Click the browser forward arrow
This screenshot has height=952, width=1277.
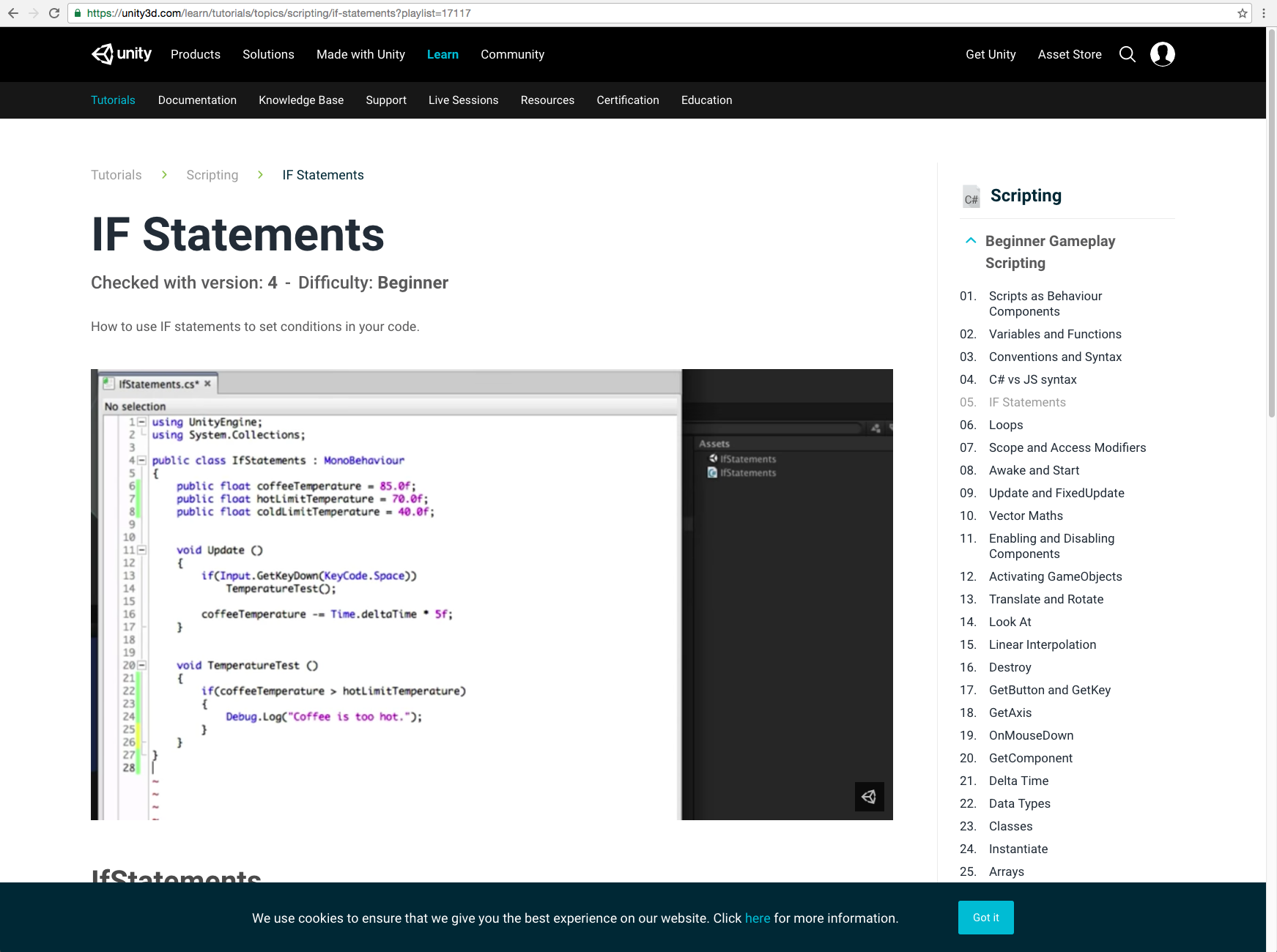[x=34, y=13]
